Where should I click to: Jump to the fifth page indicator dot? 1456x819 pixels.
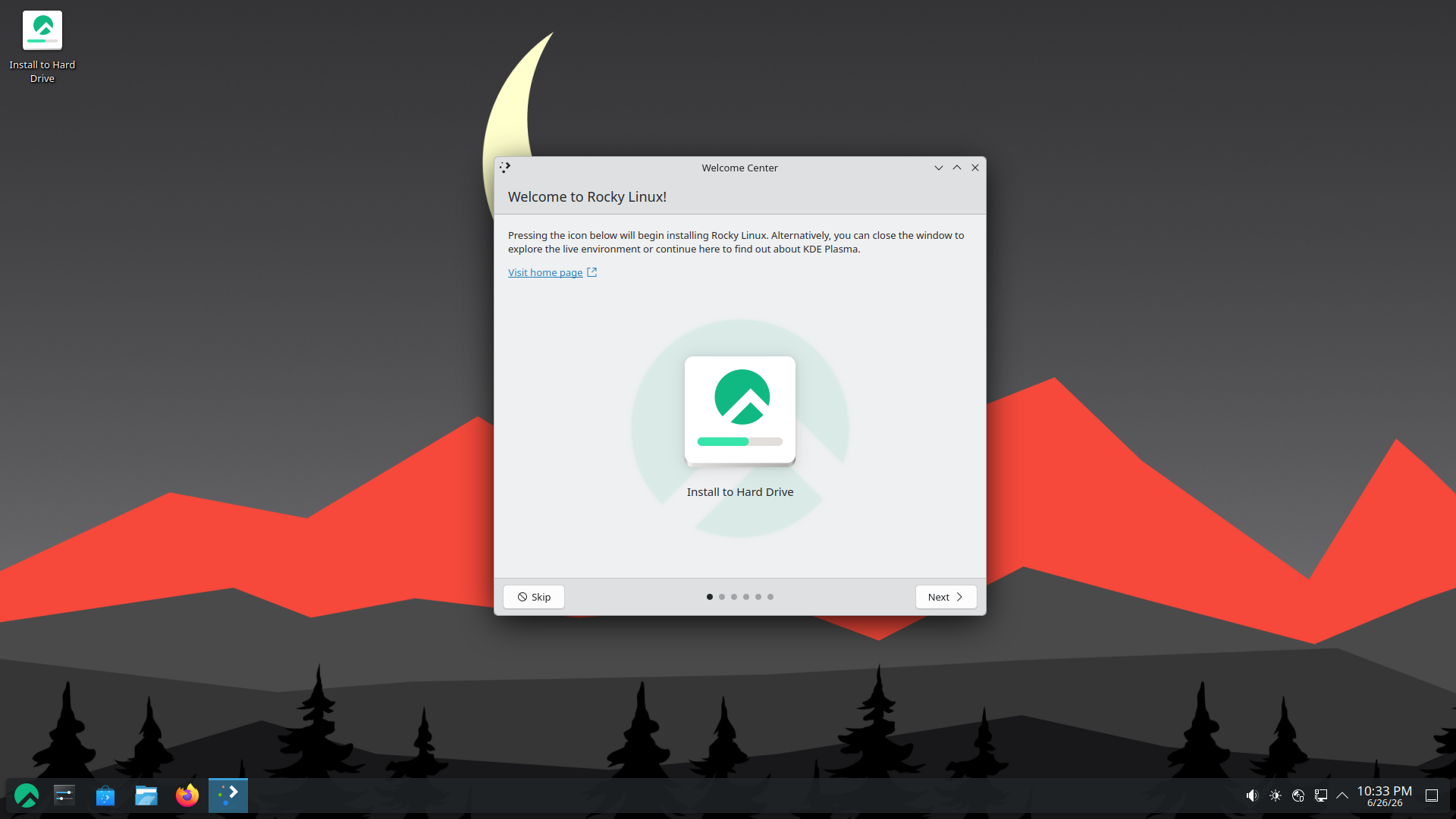(758, 597)
